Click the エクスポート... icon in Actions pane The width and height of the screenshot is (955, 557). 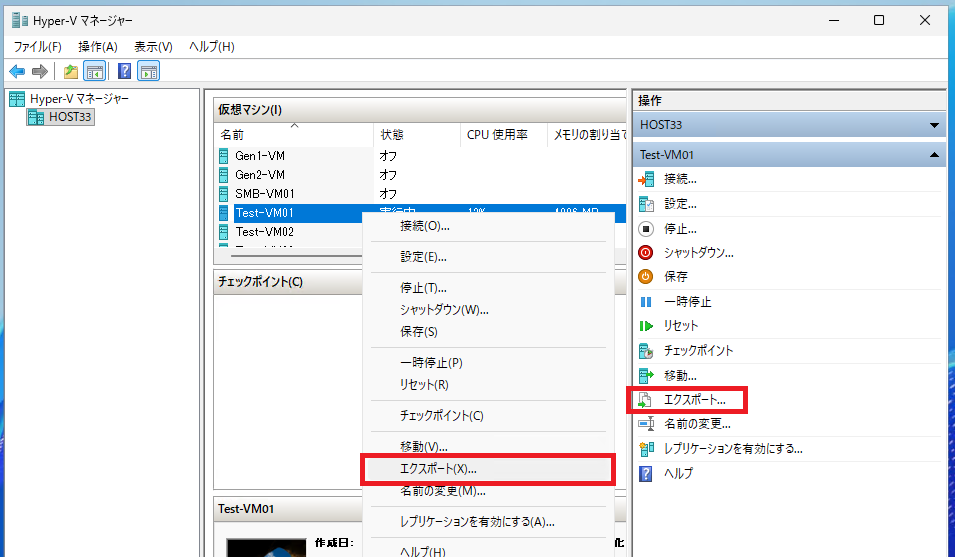point(646,400)
